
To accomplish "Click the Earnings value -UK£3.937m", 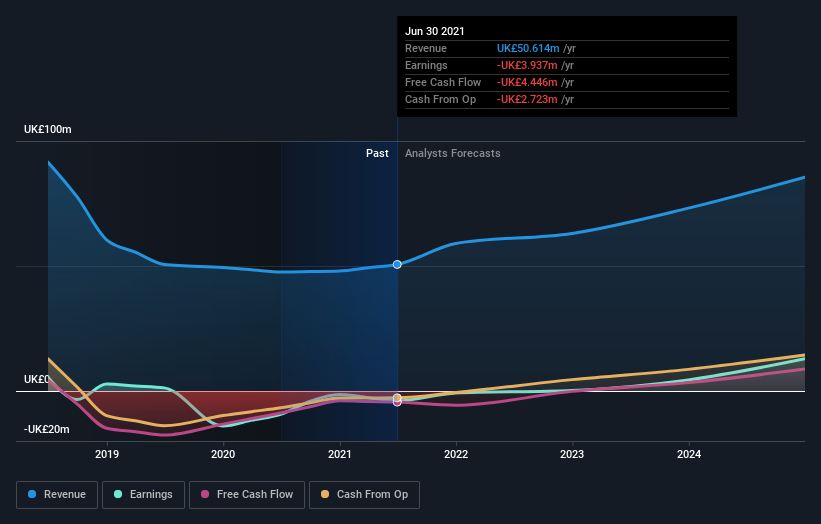I will coord(527,65).
